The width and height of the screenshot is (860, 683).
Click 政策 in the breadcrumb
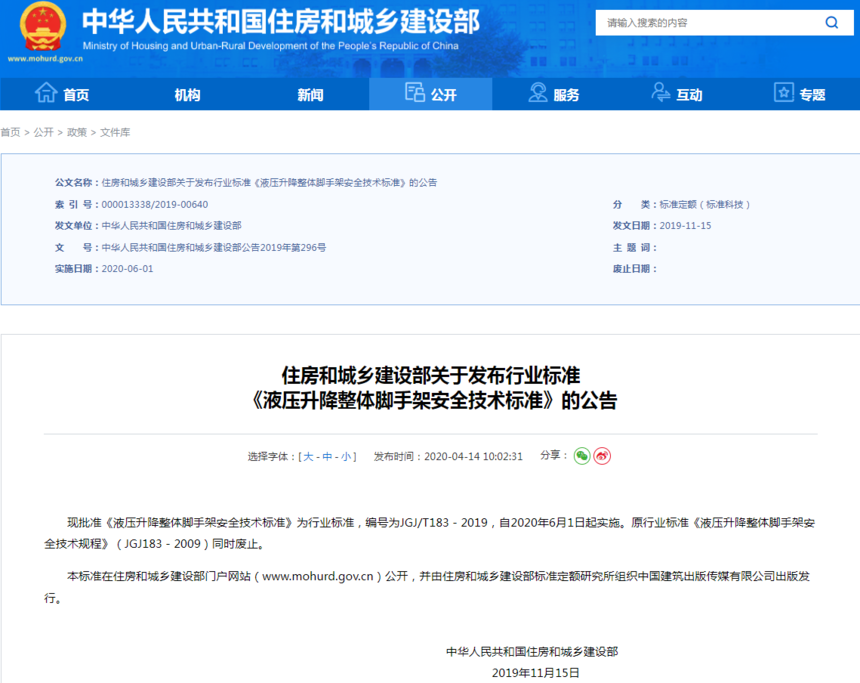(x=77, y=132)
